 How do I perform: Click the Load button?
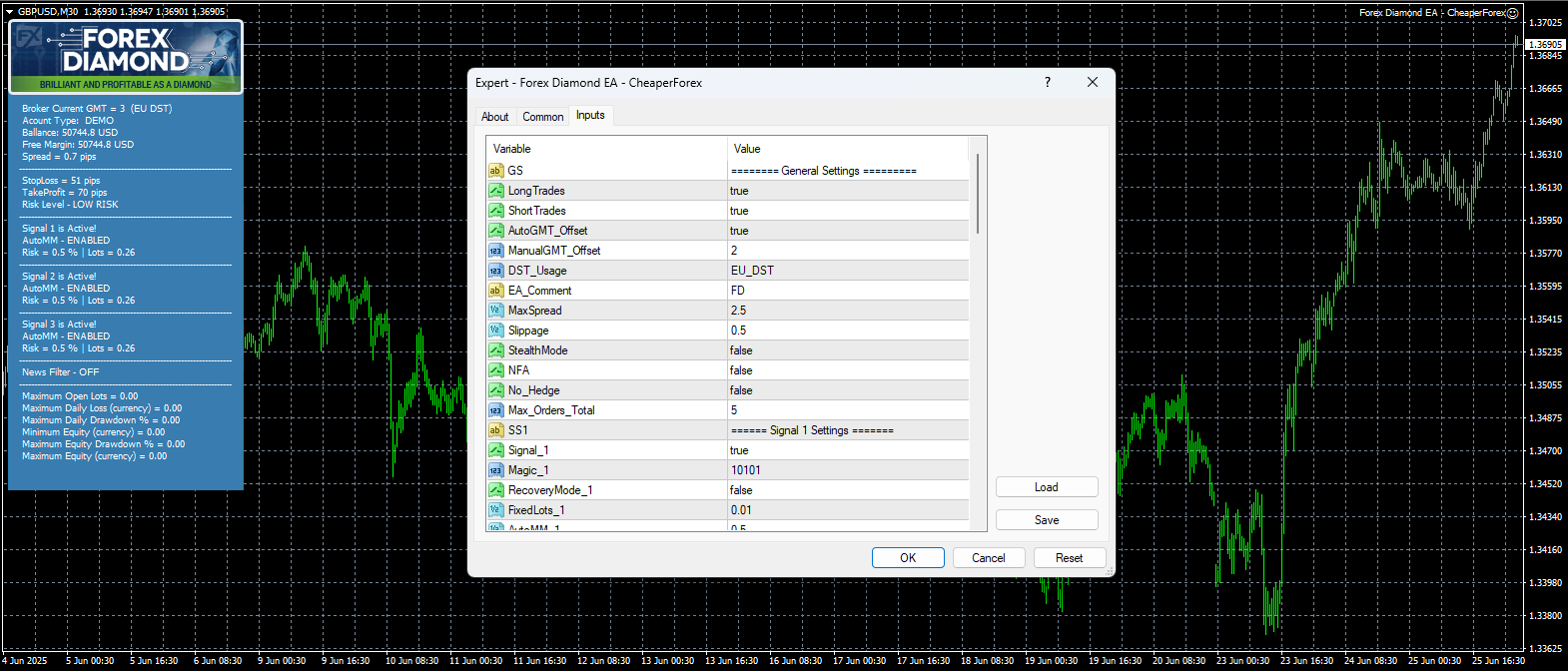click(x=1047, y=487)
